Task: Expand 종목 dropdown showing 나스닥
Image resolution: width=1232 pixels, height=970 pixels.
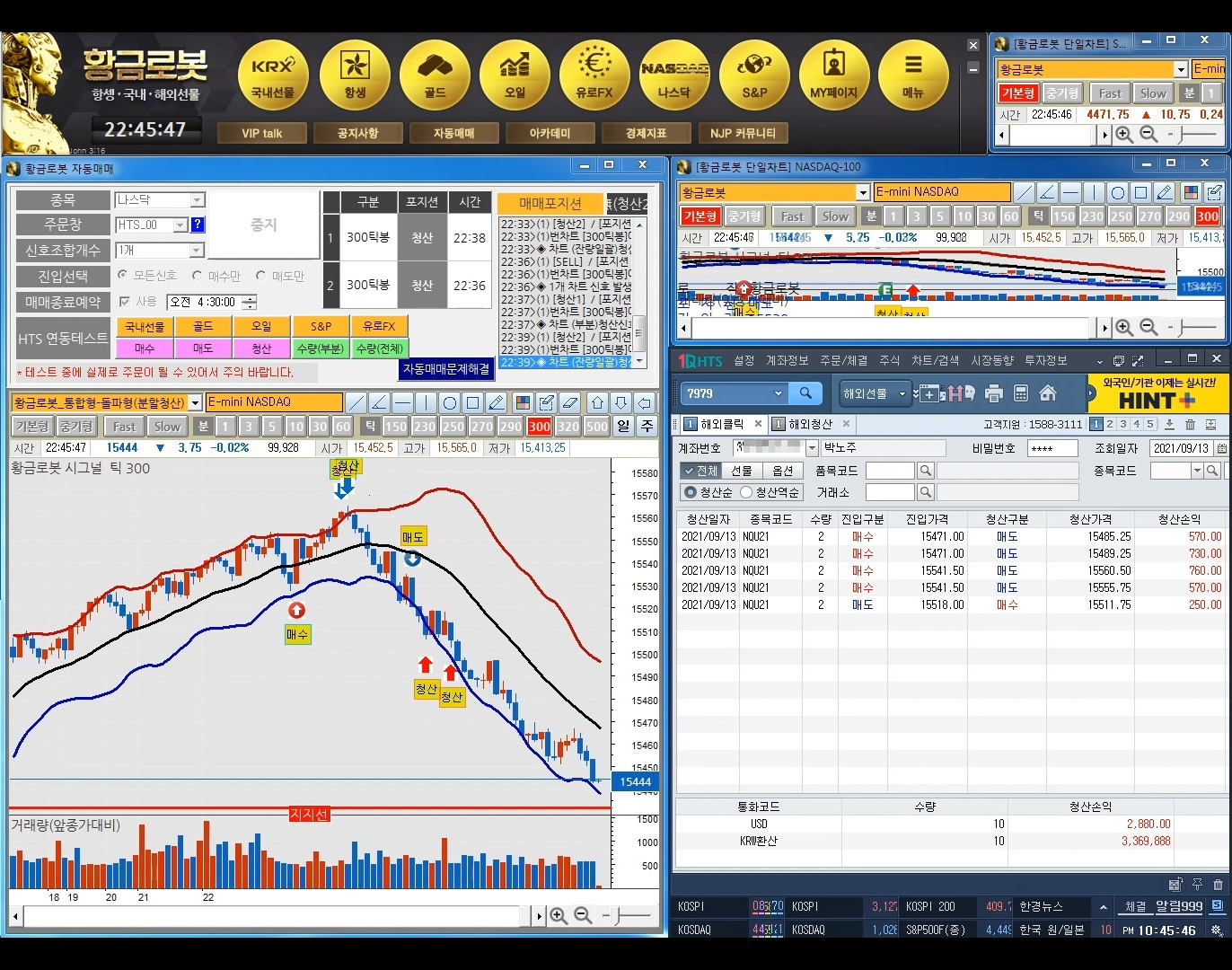Action: 198,200
